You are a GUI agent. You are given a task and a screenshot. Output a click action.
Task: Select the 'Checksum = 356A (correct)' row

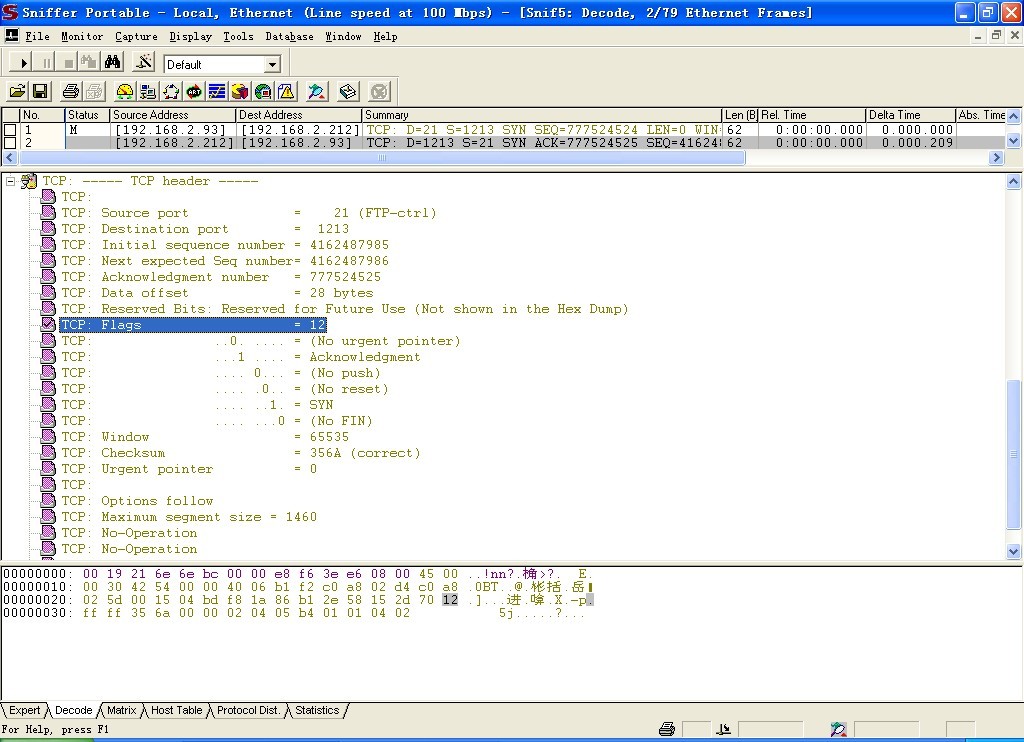click(240, 453)
